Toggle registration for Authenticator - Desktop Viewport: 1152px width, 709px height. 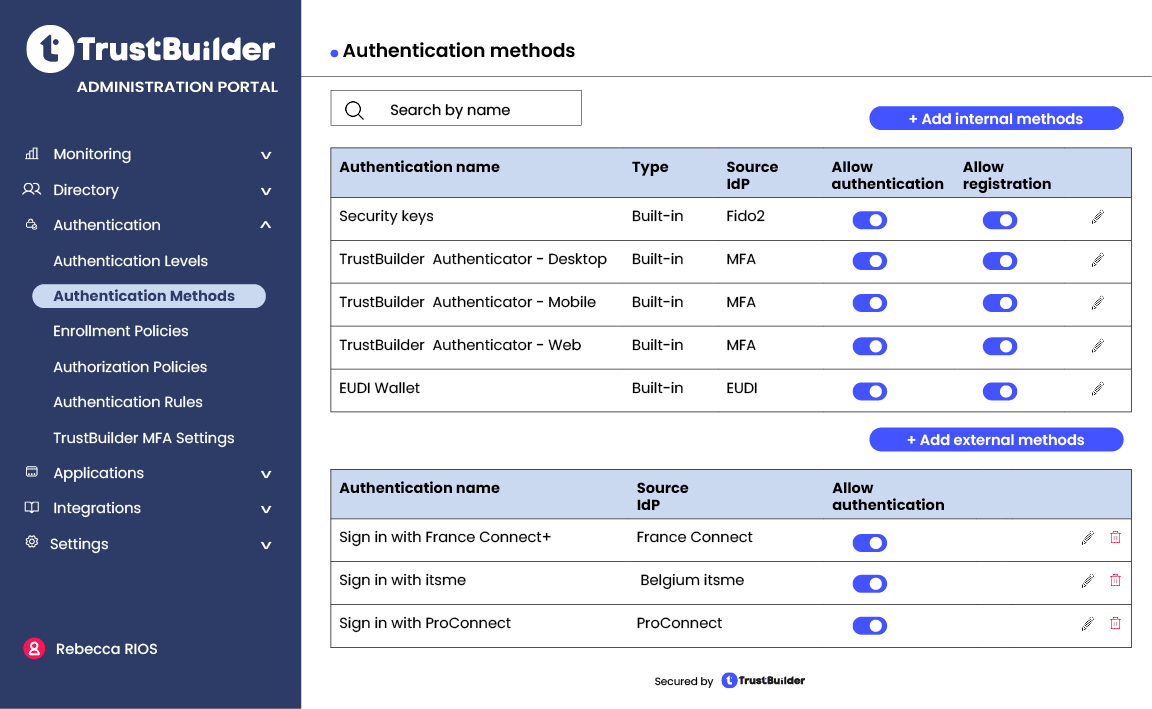[1000, 261]
